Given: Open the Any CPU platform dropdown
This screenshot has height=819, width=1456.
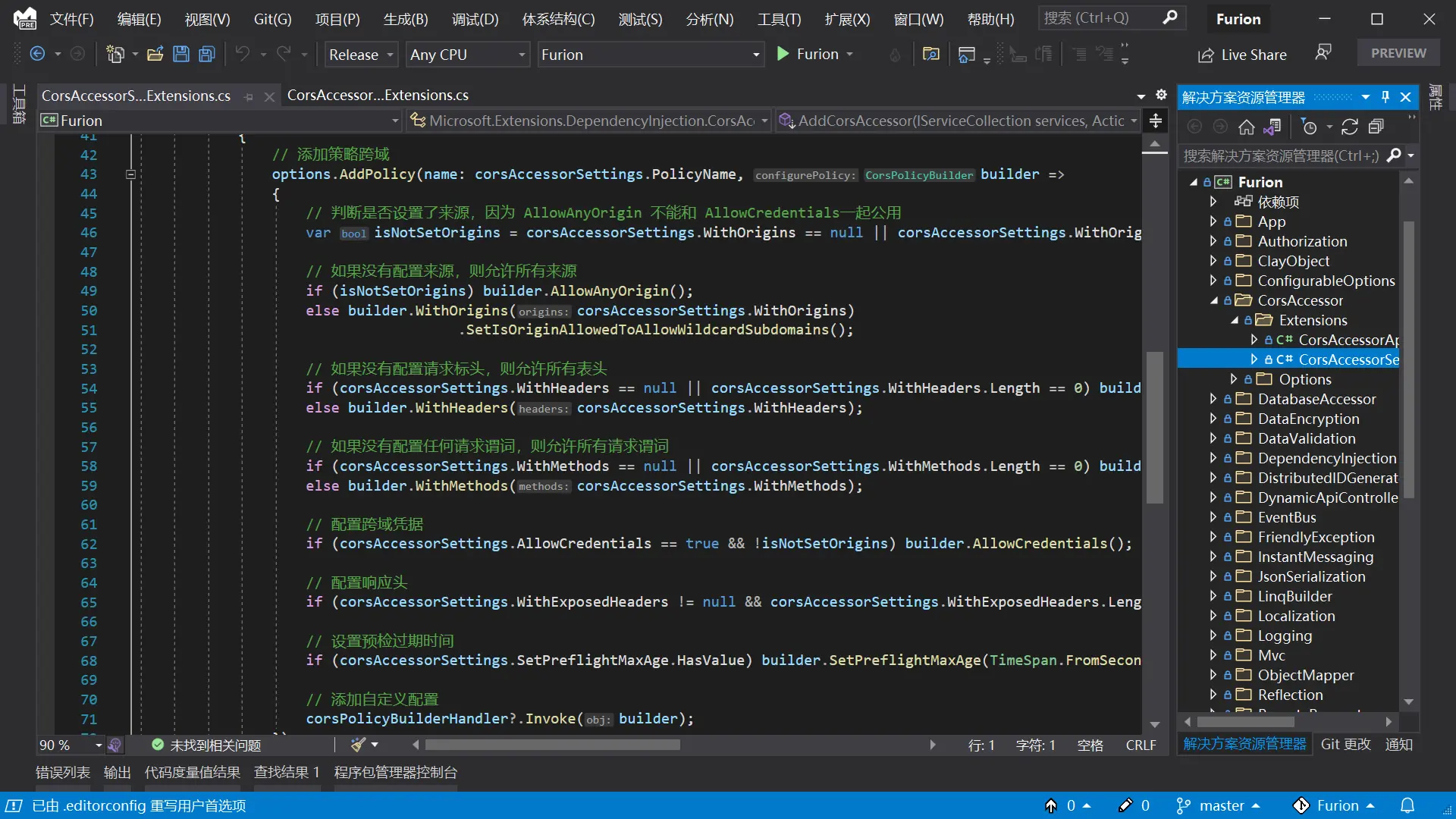Looking at the screenshot, I should click(x=467, y=55).
